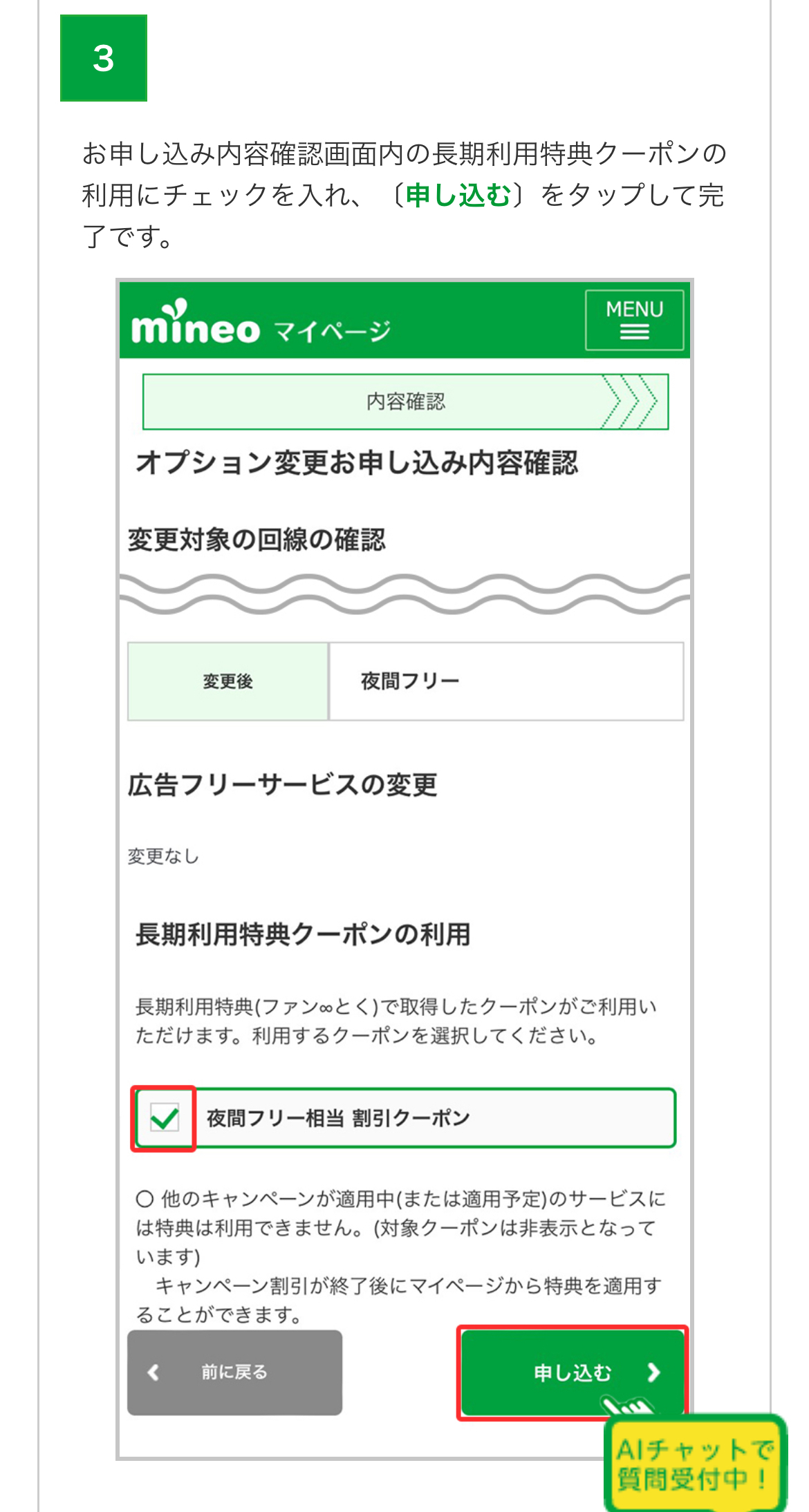Click the 夜間フリー table value cell
This screenshot has width=809, height=1512.
pos(506,681)
